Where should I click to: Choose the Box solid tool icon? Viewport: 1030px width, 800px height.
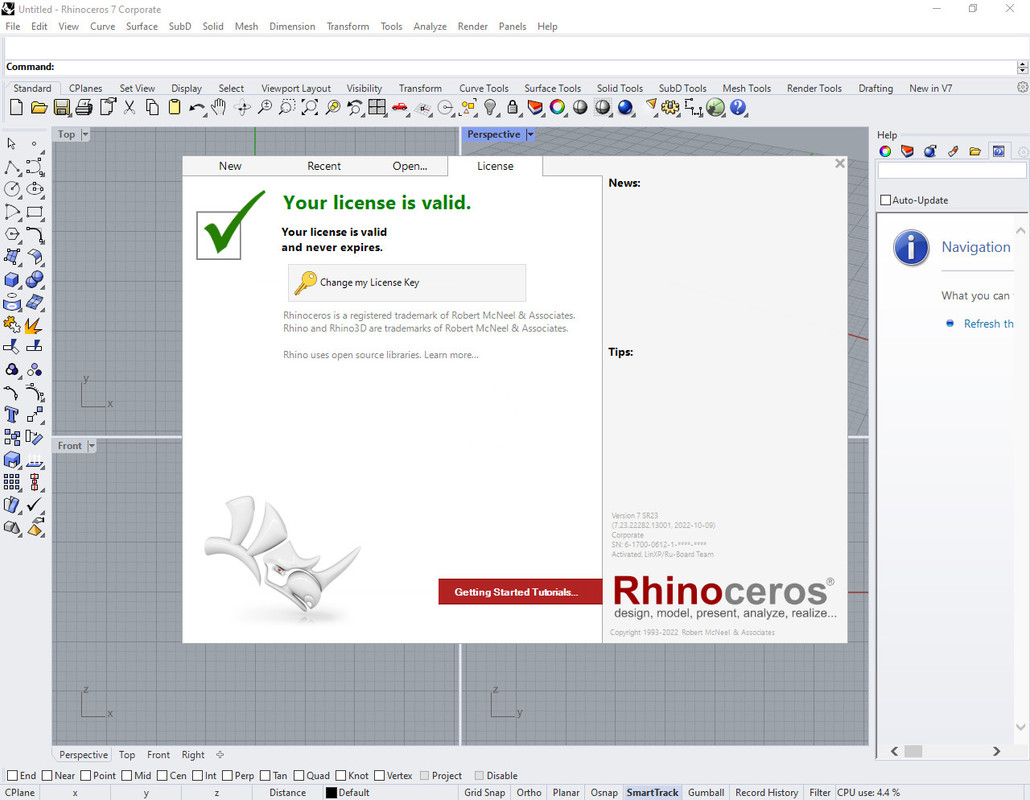[12, 280]
